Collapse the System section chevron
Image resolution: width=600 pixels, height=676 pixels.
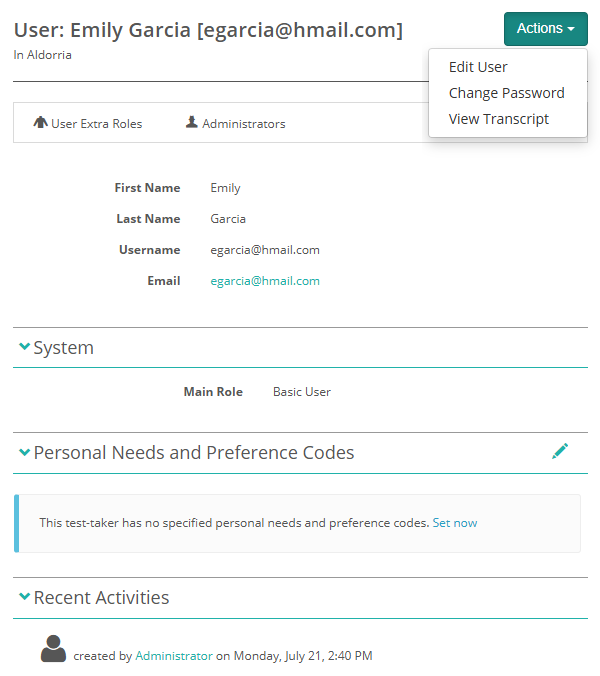[x=24, y=347]
